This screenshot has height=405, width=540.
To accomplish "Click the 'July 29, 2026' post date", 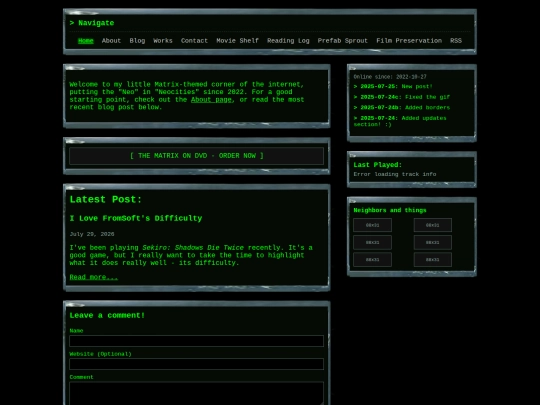I will 92,234.
